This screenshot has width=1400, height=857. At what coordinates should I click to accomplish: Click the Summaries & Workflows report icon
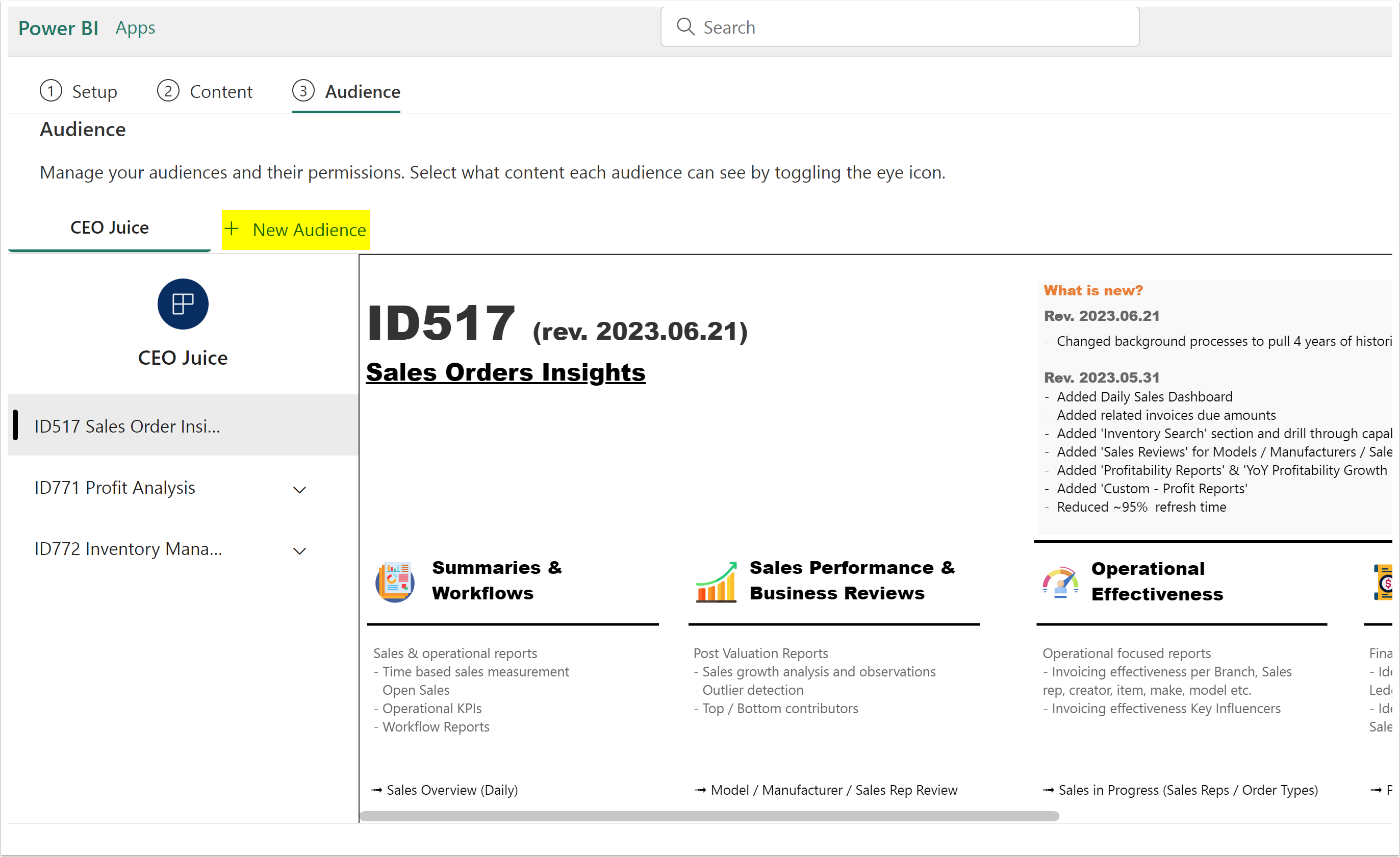point(395,582)
